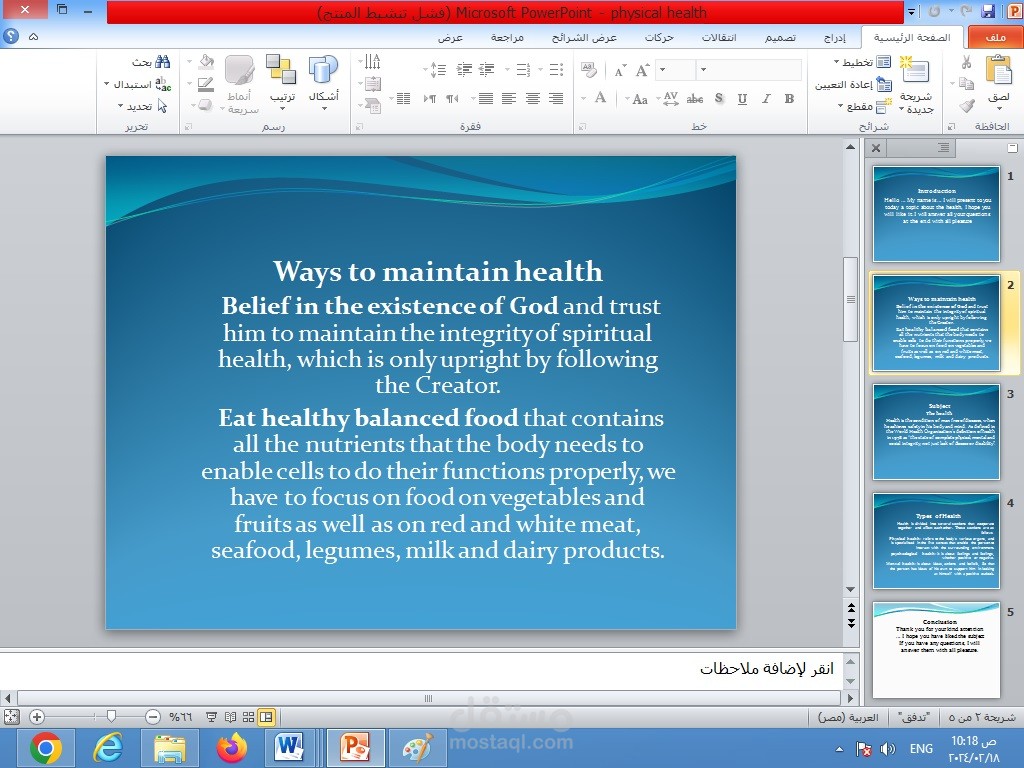The width and height of the screenshot is (1024, 768).
Task: Click the increase font size icon
Action: coord(643,69)
